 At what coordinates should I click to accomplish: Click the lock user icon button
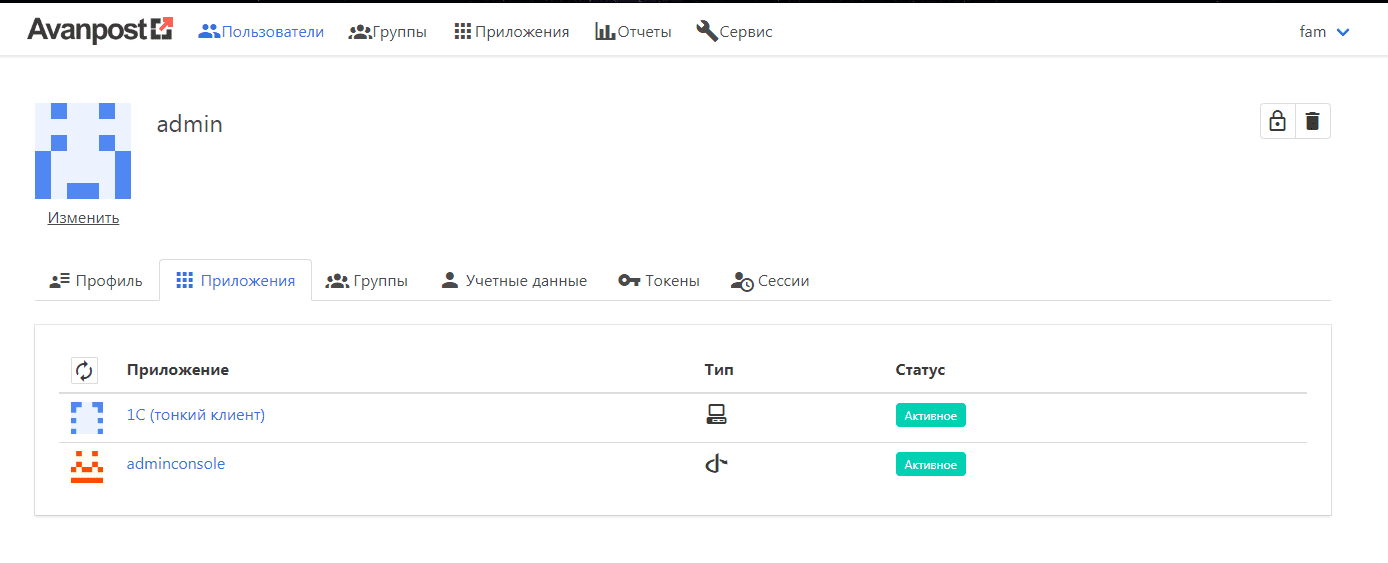click(1277, 121)
